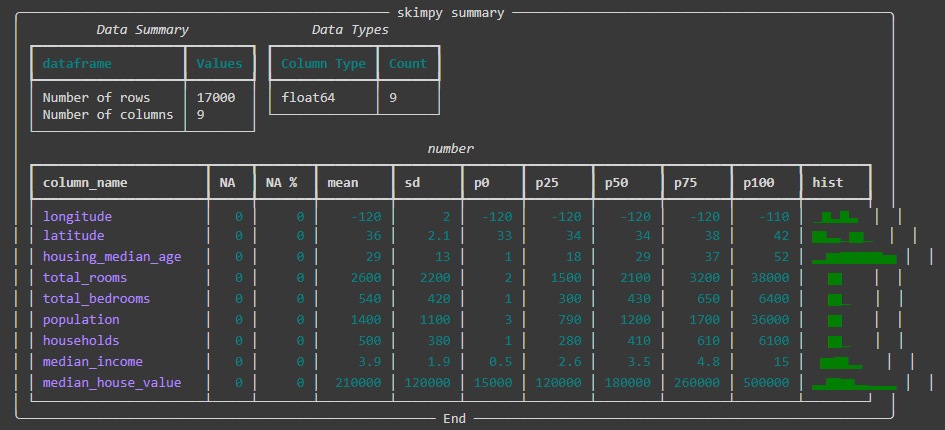Click the 'housing_median_age' row name
This screenshot has width=945, height=430.
[112, 258]
